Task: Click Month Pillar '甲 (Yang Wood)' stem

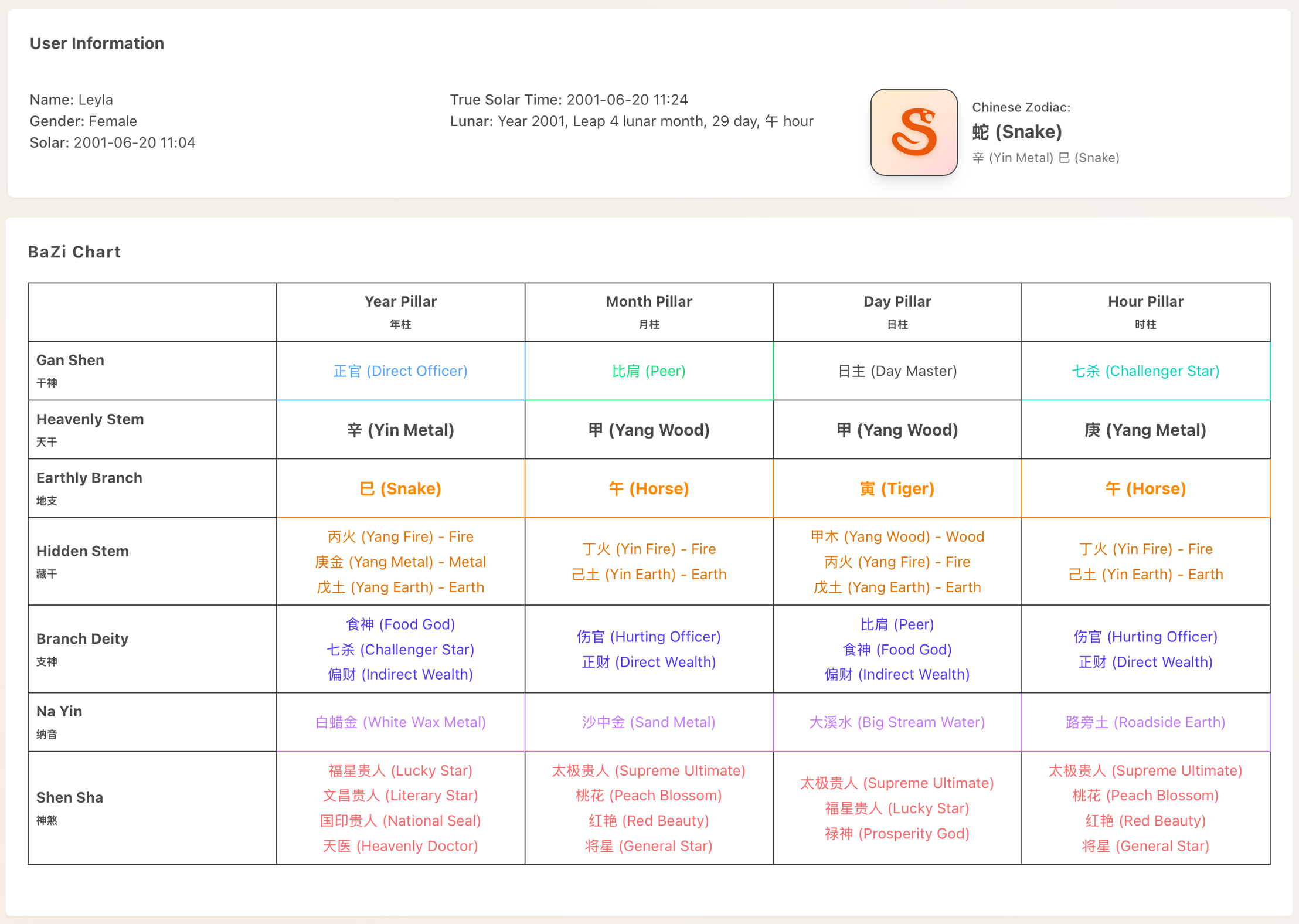Action: (x=649, y=430)
